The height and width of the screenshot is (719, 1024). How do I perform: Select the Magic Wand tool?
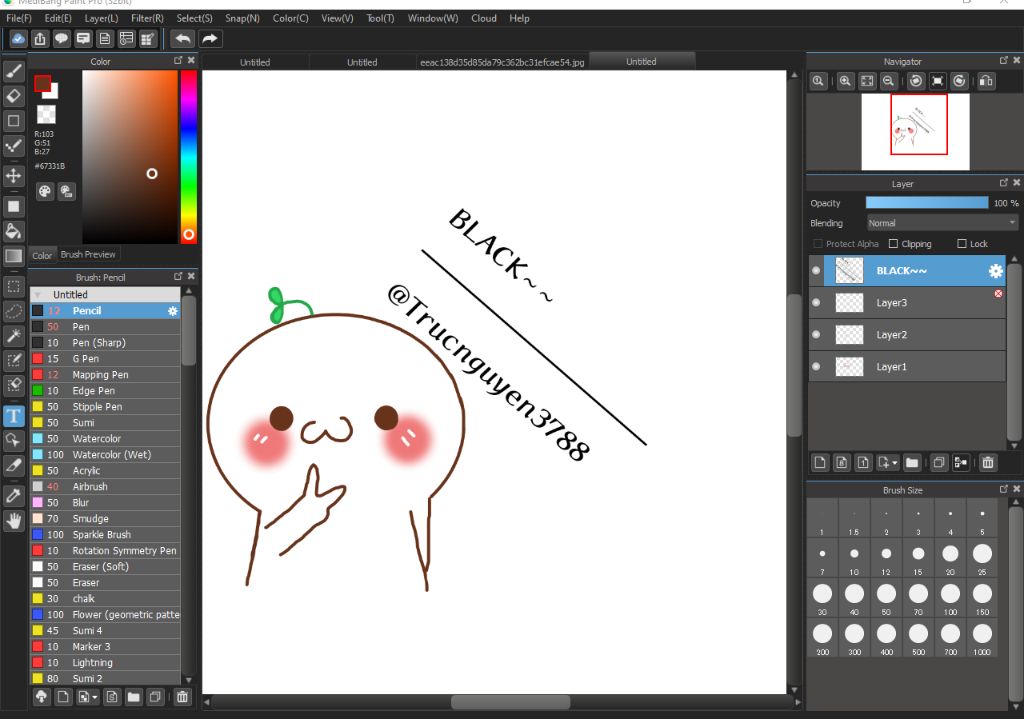pos(14,336)
